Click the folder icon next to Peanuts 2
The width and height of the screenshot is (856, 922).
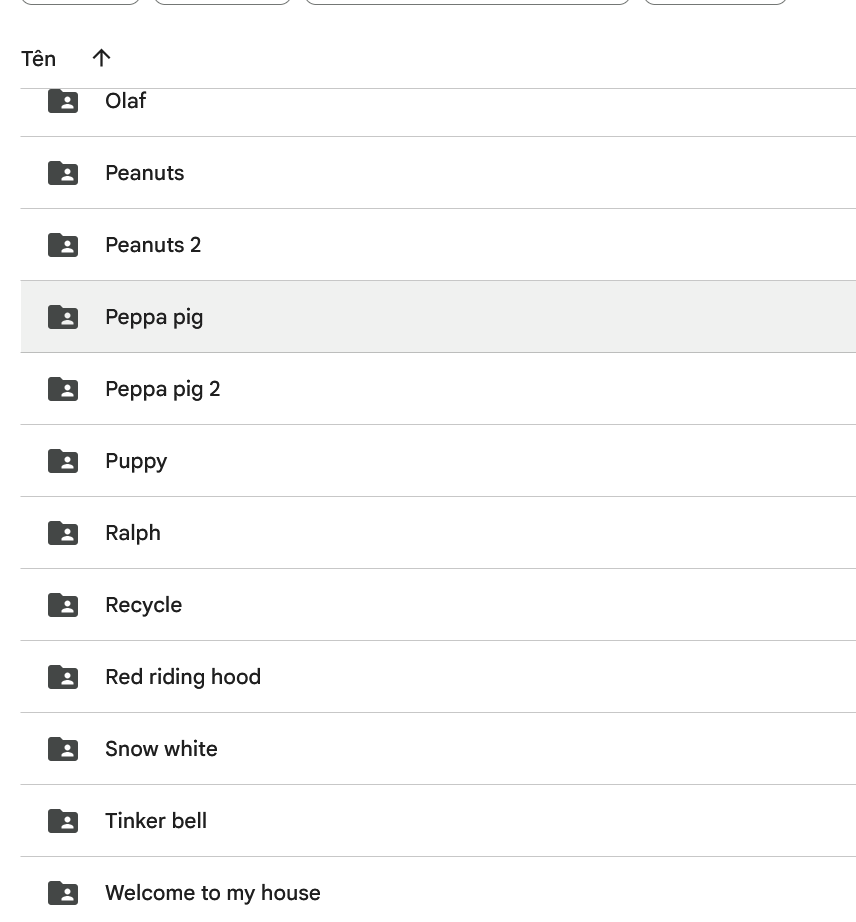tap(63, 245)
